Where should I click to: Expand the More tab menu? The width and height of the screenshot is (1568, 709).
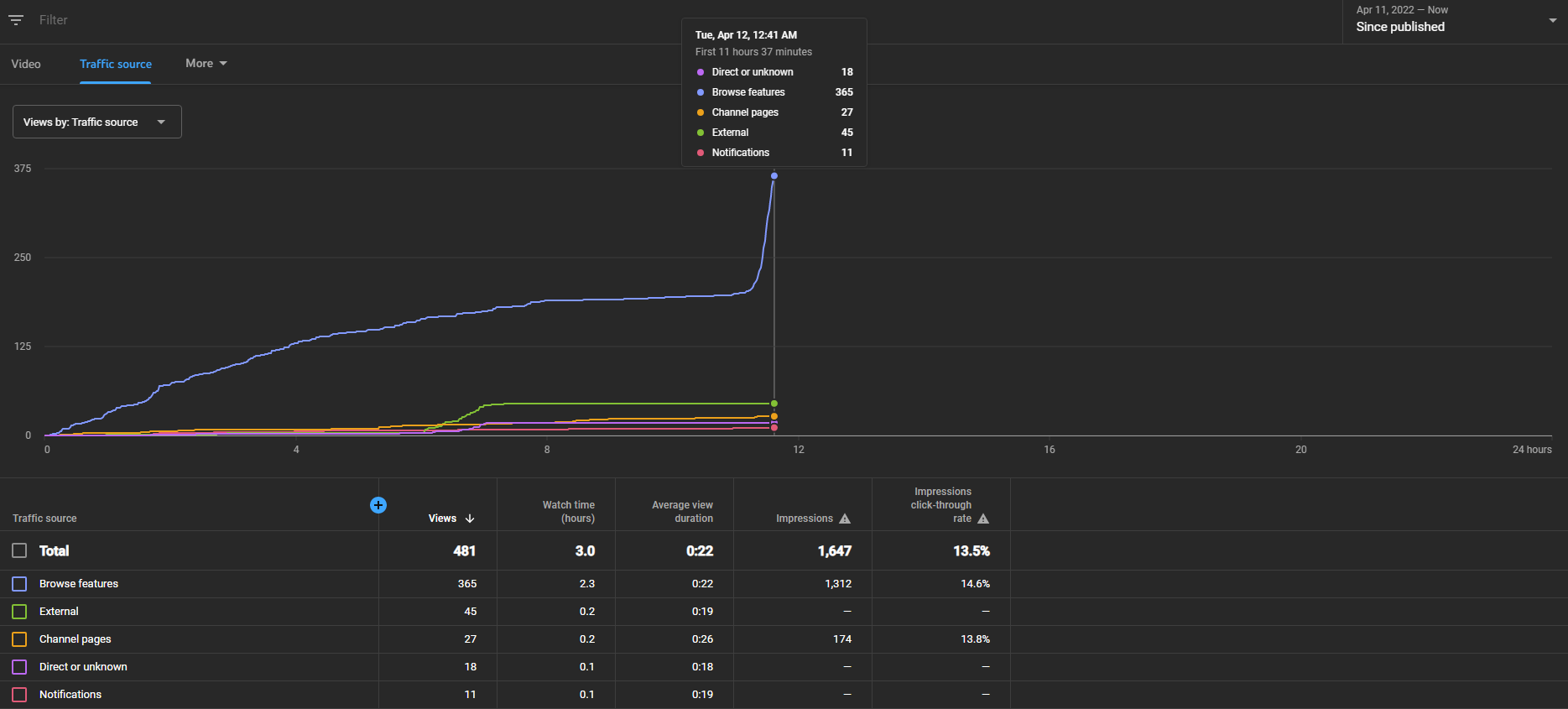point(206,63)
